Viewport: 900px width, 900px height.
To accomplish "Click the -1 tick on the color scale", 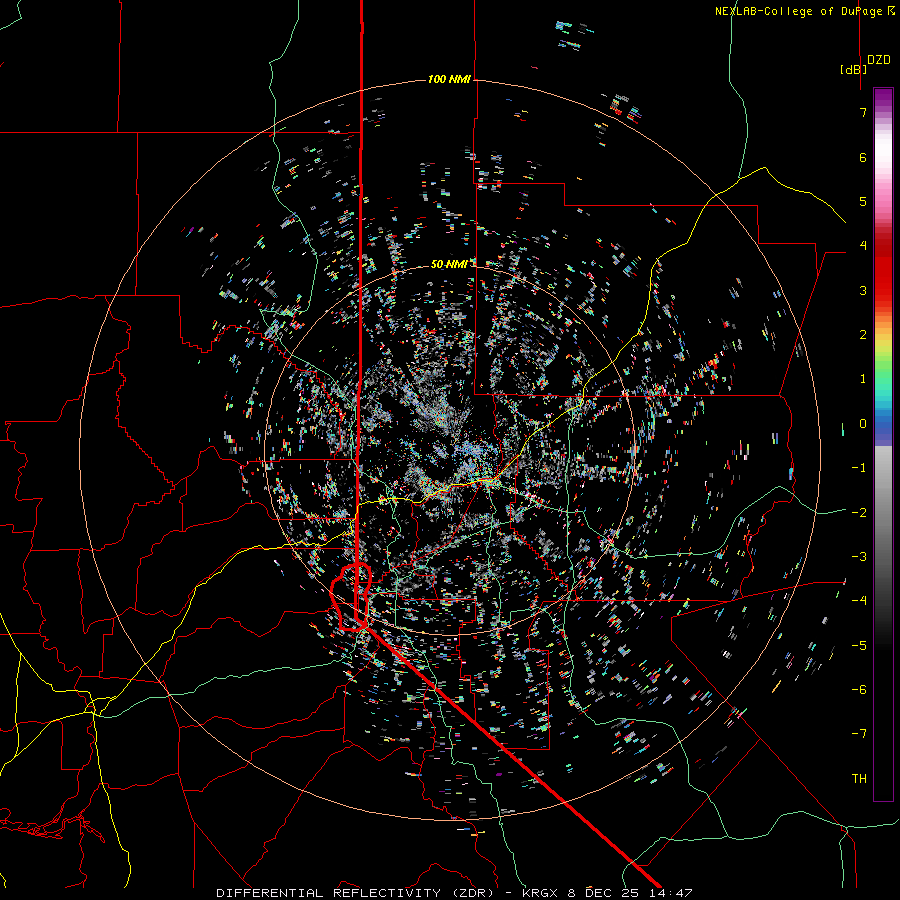I will [x=859, y=468].
